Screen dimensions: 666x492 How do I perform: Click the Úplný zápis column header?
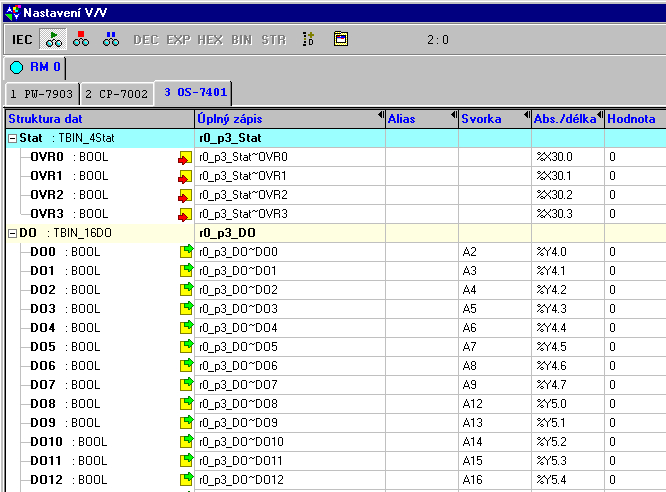(290, 119)
